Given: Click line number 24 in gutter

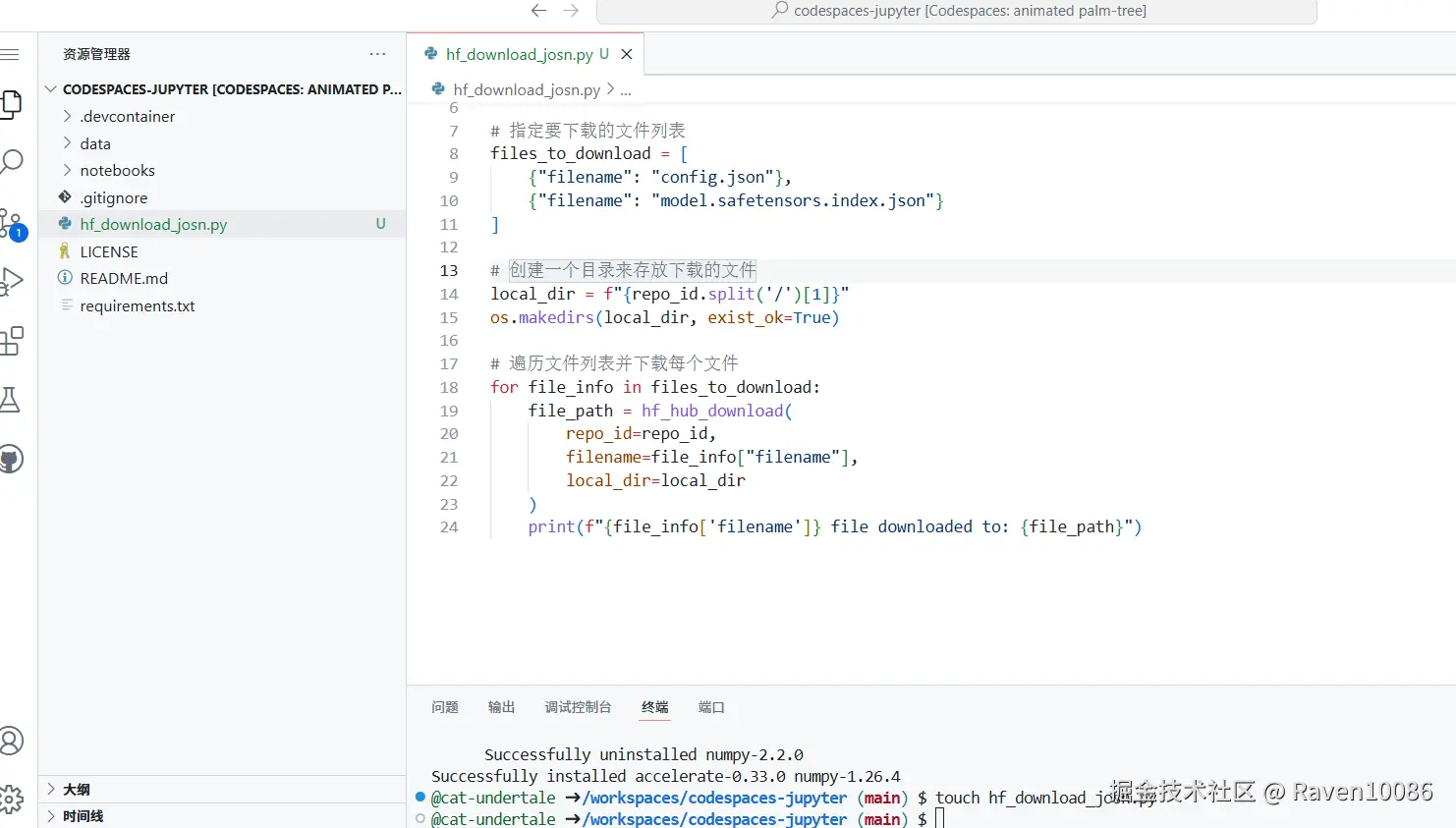Looking at the screenshot, I should [x=449, y=527].
